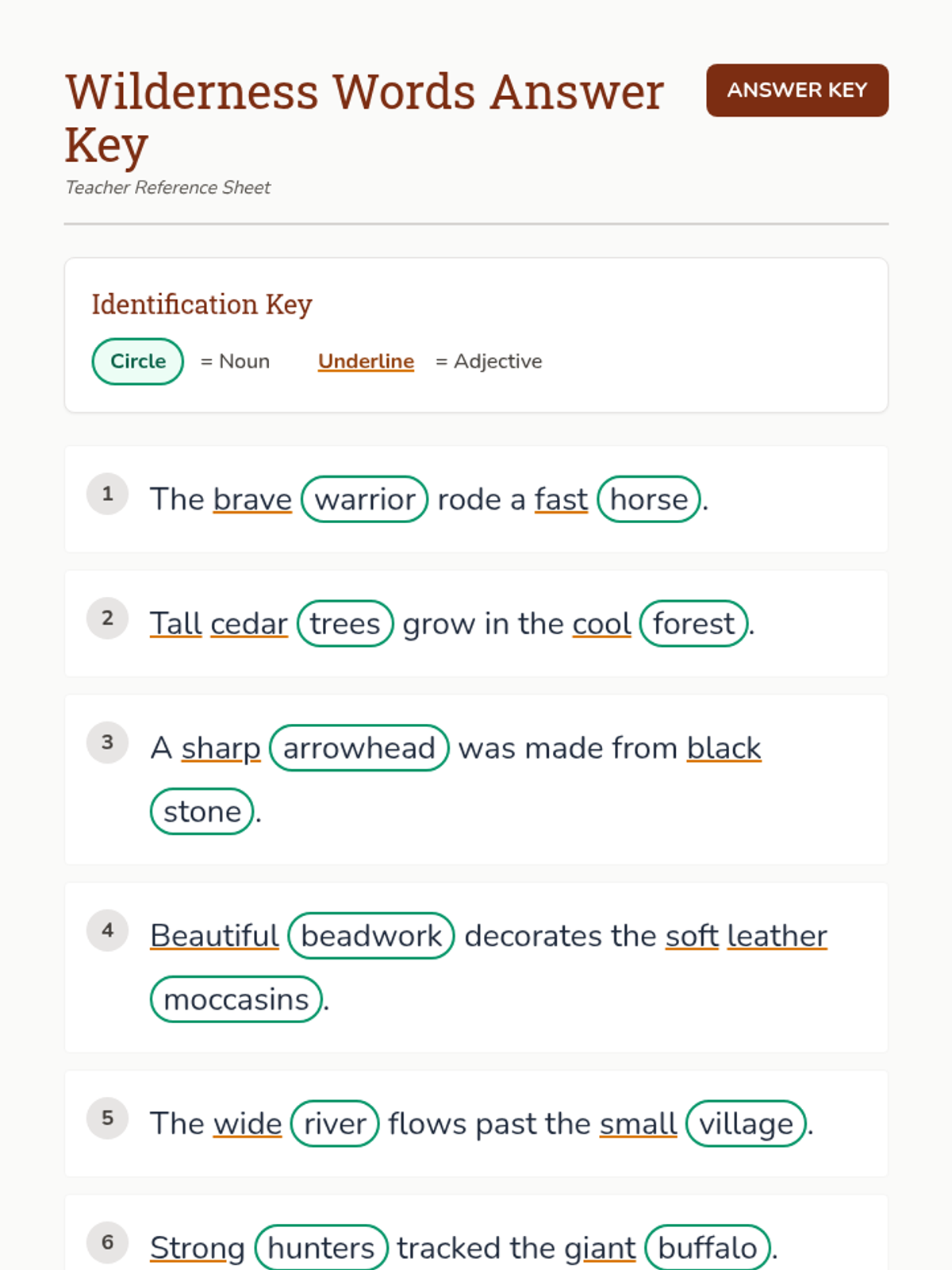Select the number 1 sentence badge

(x=108, y=494)
